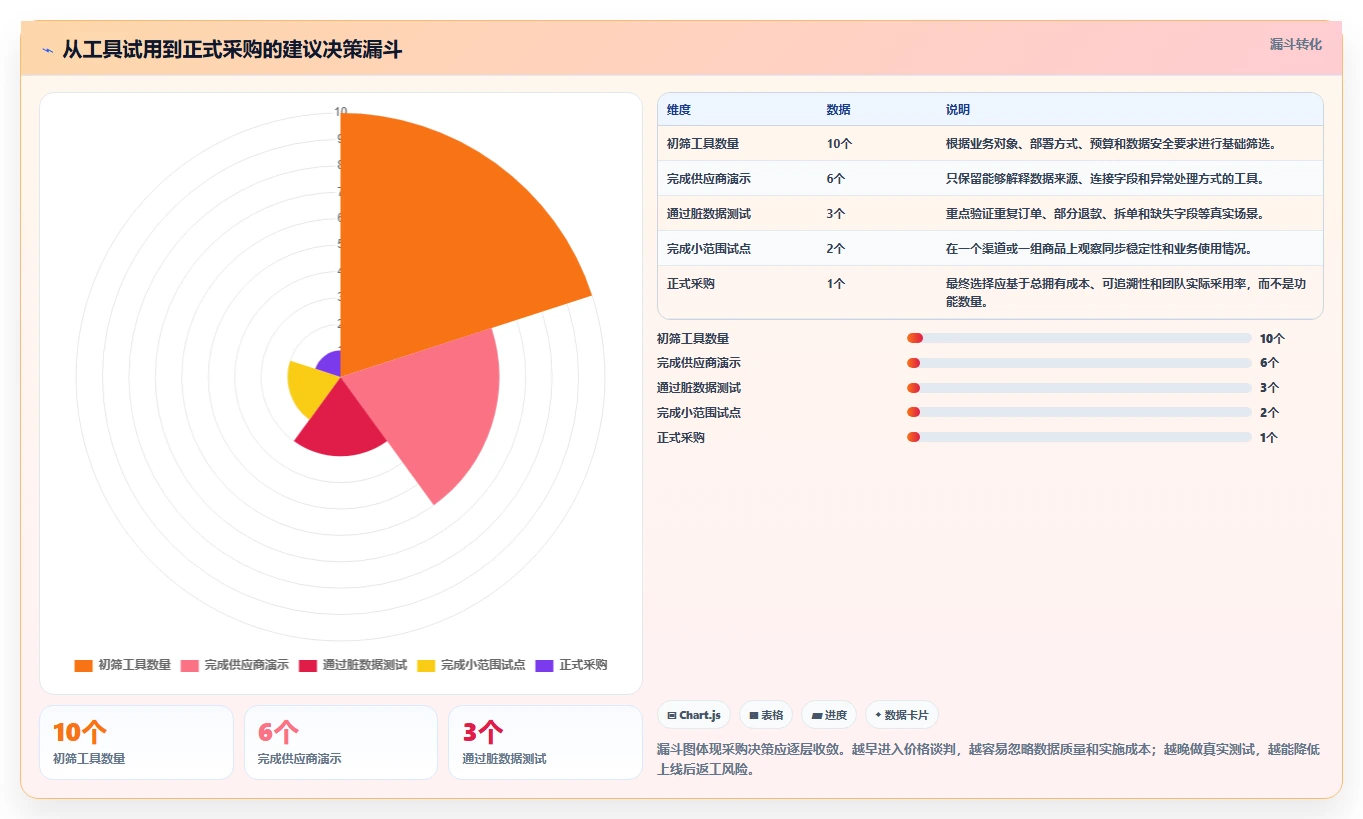Click the 3个 value in the table
Screen dimensions: 1363x819
click(x=836, y=214)
